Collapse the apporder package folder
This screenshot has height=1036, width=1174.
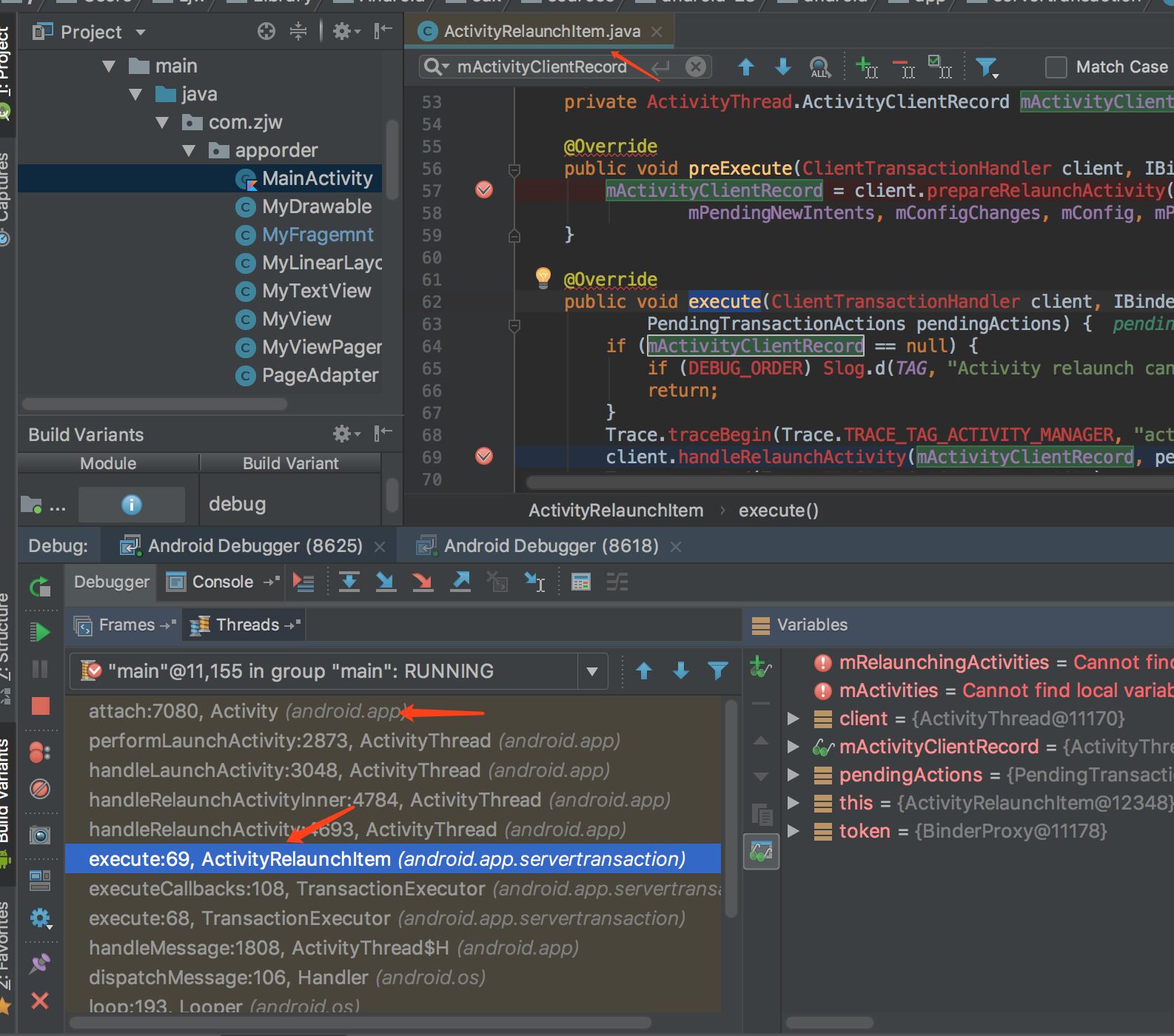[x=189, y=150]
